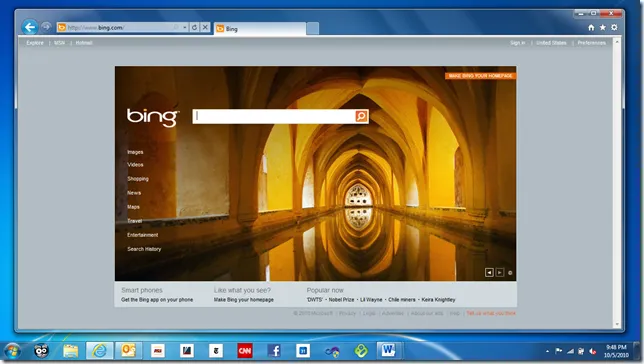Open the Preferences link
The width and height of the screenshot is (644, 364).
click(x=591, y=43)
